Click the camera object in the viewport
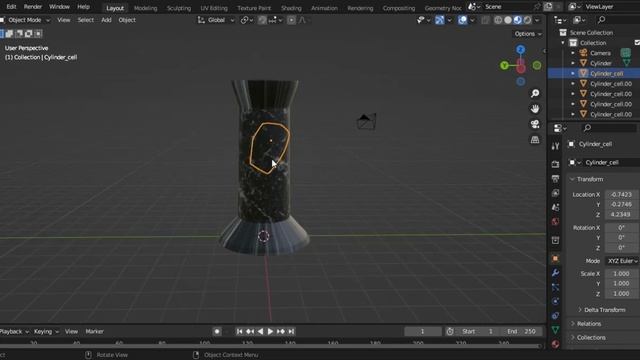Viewport: 640px width, 360px height. pyautogui.click(x=366, y=121)
